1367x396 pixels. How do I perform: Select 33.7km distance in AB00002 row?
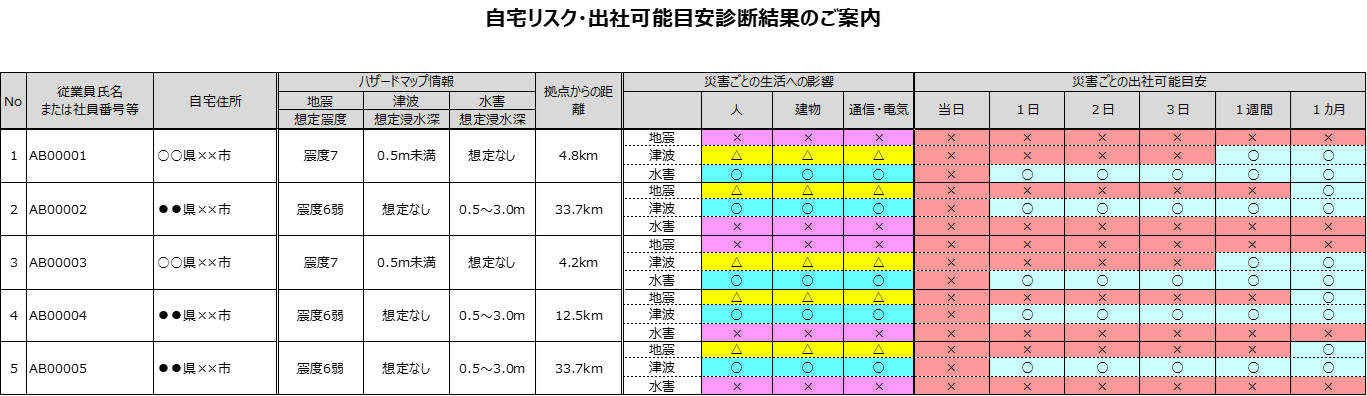coord(578,209)
